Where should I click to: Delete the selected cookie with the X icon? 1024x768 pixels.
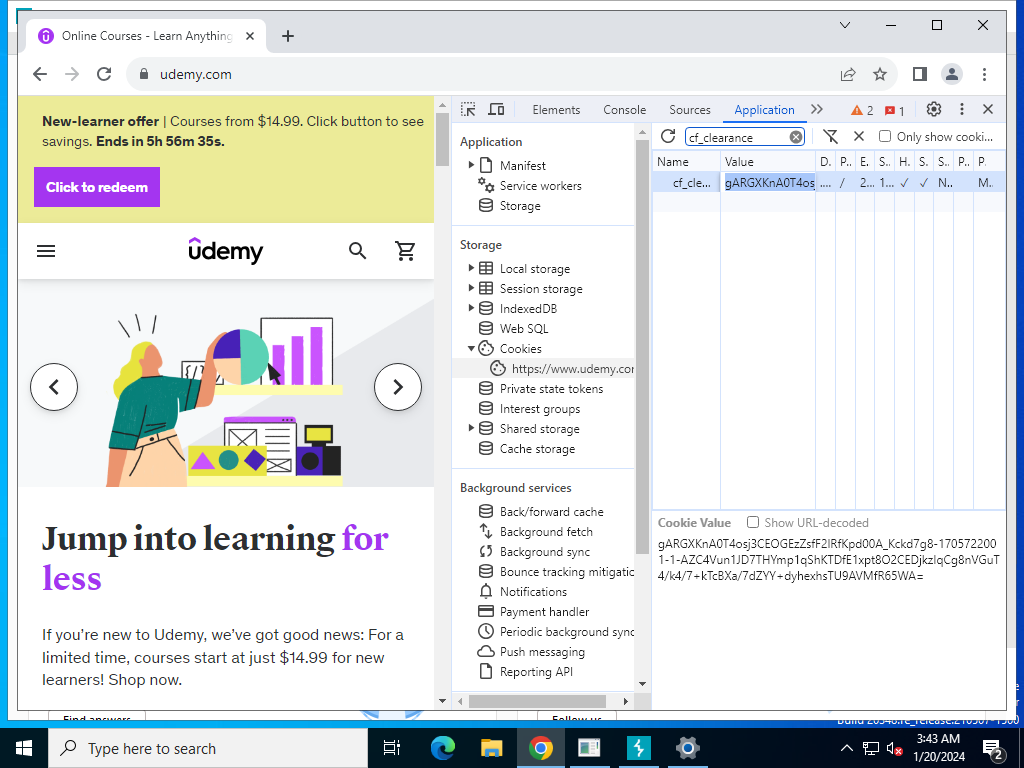tap(859, 136)
